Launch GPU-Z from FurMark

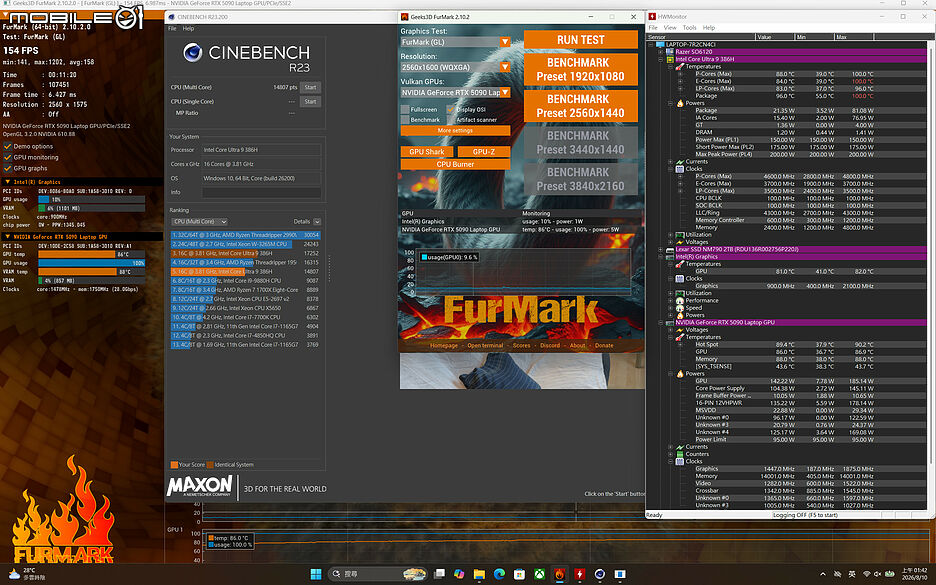coord(484,152)
